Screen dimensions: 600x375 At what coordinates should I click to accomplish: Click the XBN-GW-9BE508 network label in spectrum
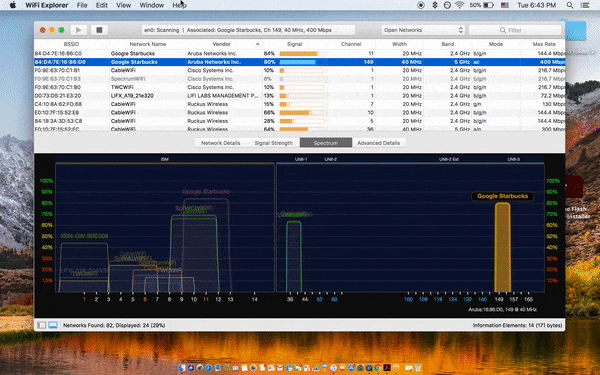[84, 236]
